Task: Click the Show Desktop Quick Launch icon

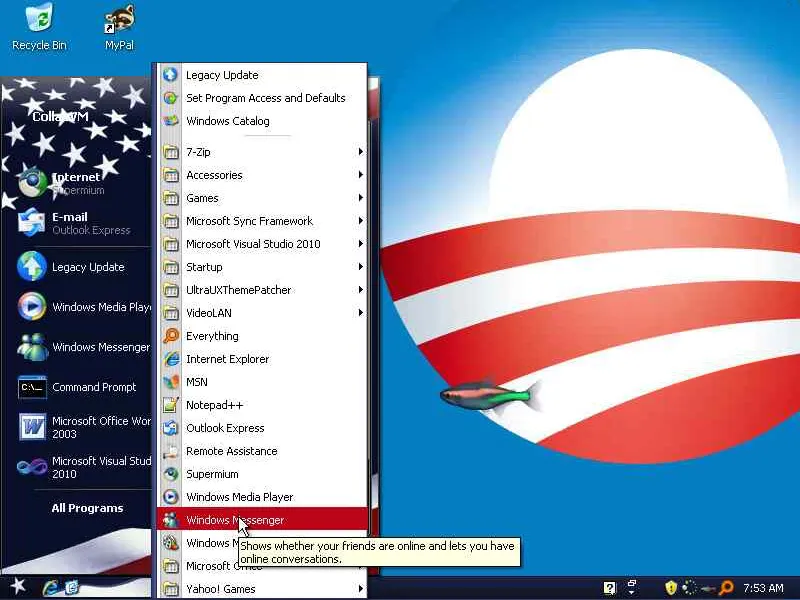Action: pos(72,588)
